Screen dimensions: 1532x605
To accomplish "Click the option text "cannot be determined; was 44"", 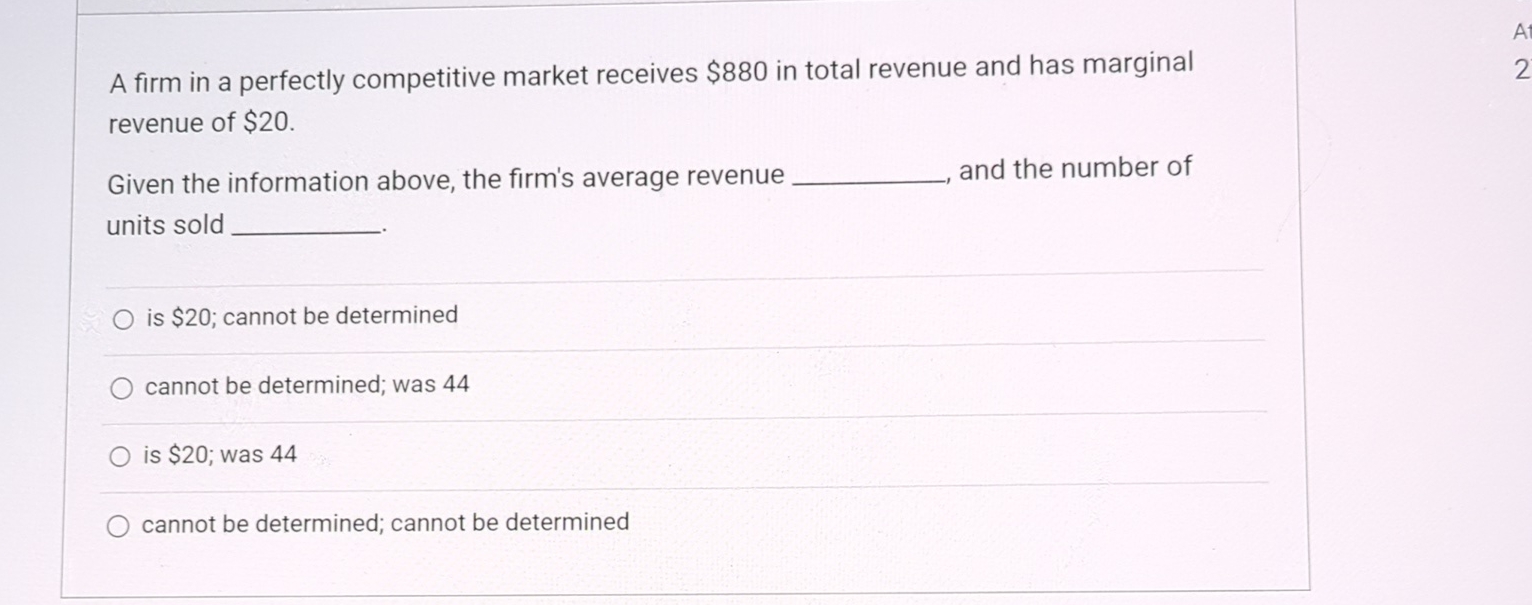I will pos(308,384).
